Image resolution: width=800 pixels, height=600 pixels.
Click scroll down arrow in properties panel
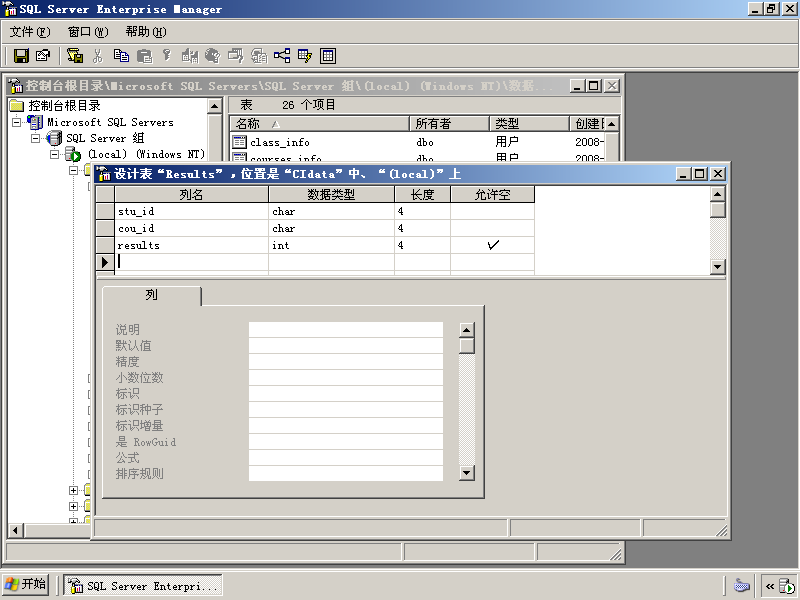coord(467,473)
